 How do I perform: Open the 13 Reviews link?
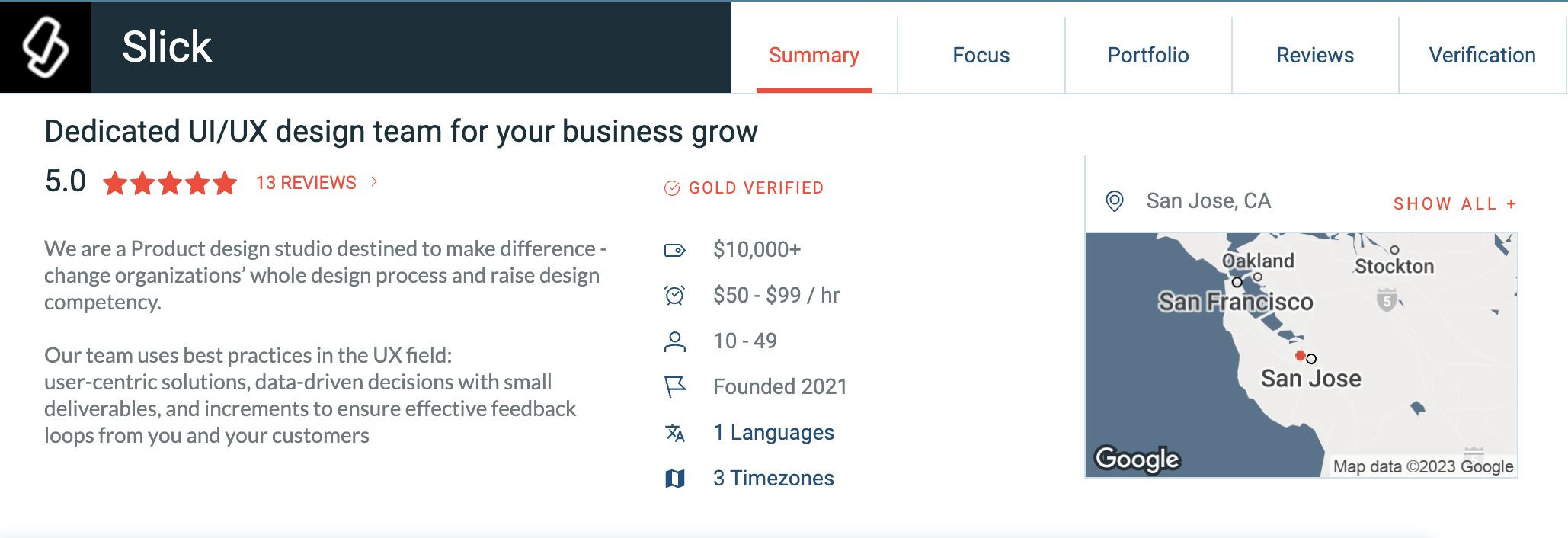click(x=306, y=183)
